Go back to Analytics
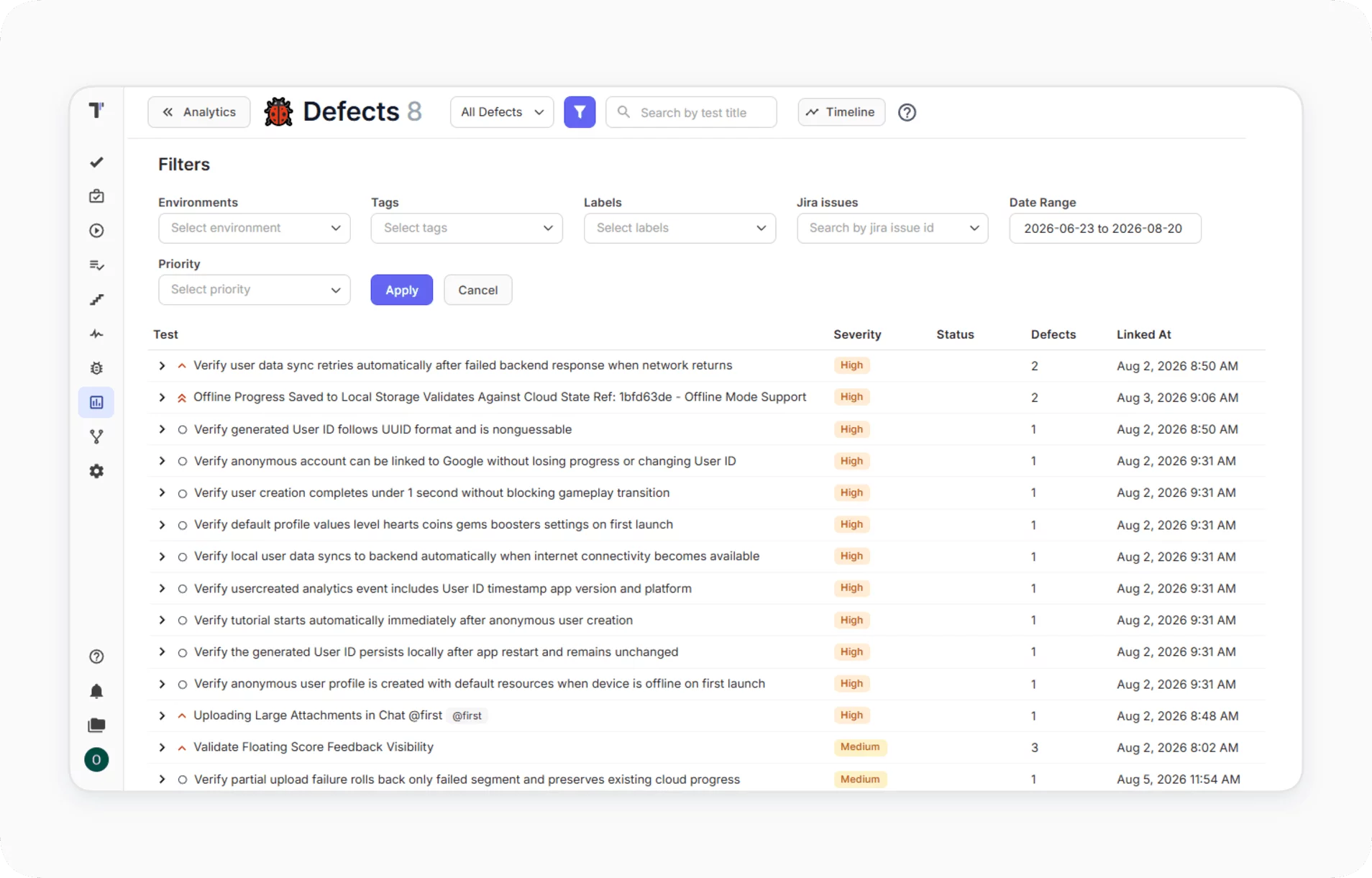This screenshot has width=1372, height=878. (x=199, y=112)
